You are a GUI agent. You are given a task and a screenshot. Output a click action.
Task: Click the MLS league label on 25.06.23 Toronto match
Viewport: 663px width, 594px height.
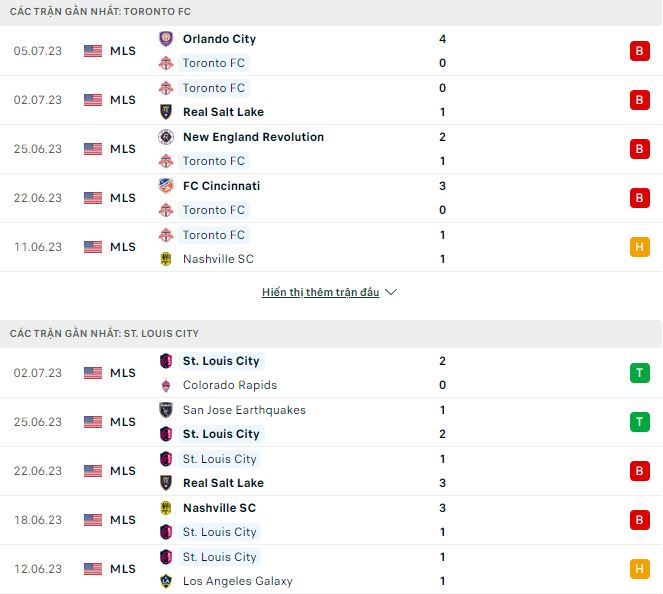(123, 149)
